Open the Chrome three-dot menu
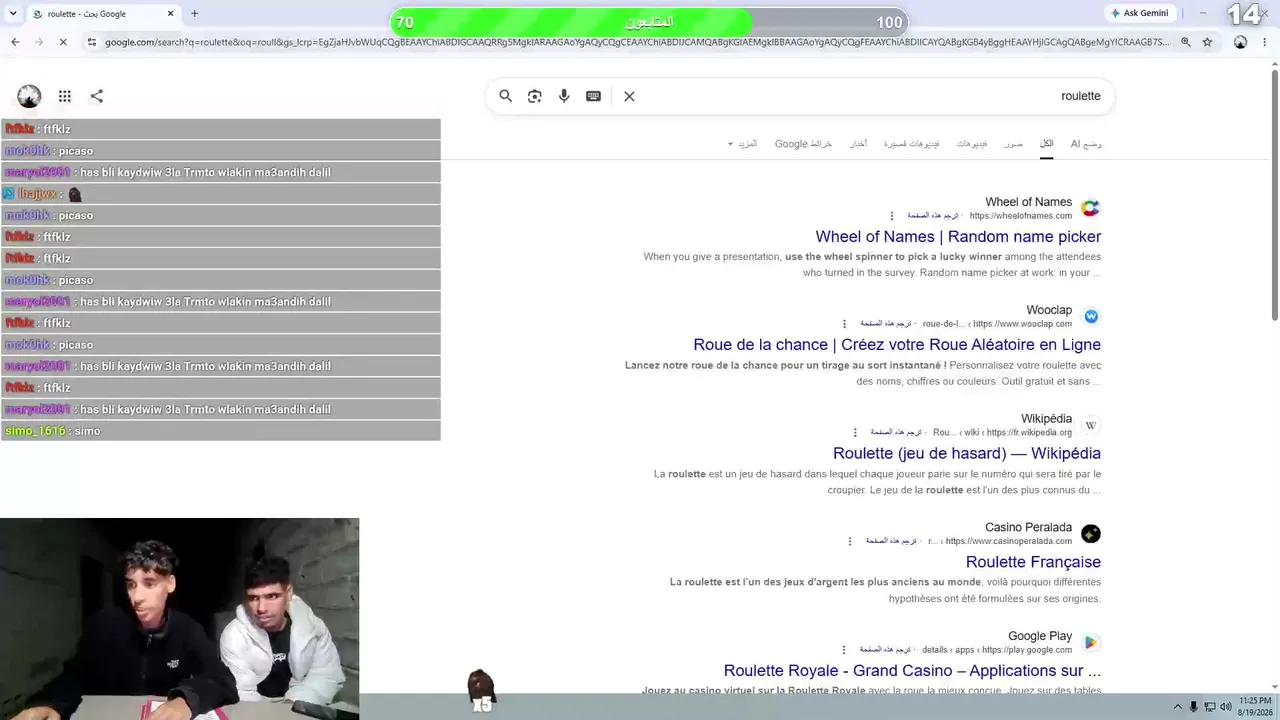Image resolution: width=1280 pixels, height=720 pixels. pos(1263,42)
